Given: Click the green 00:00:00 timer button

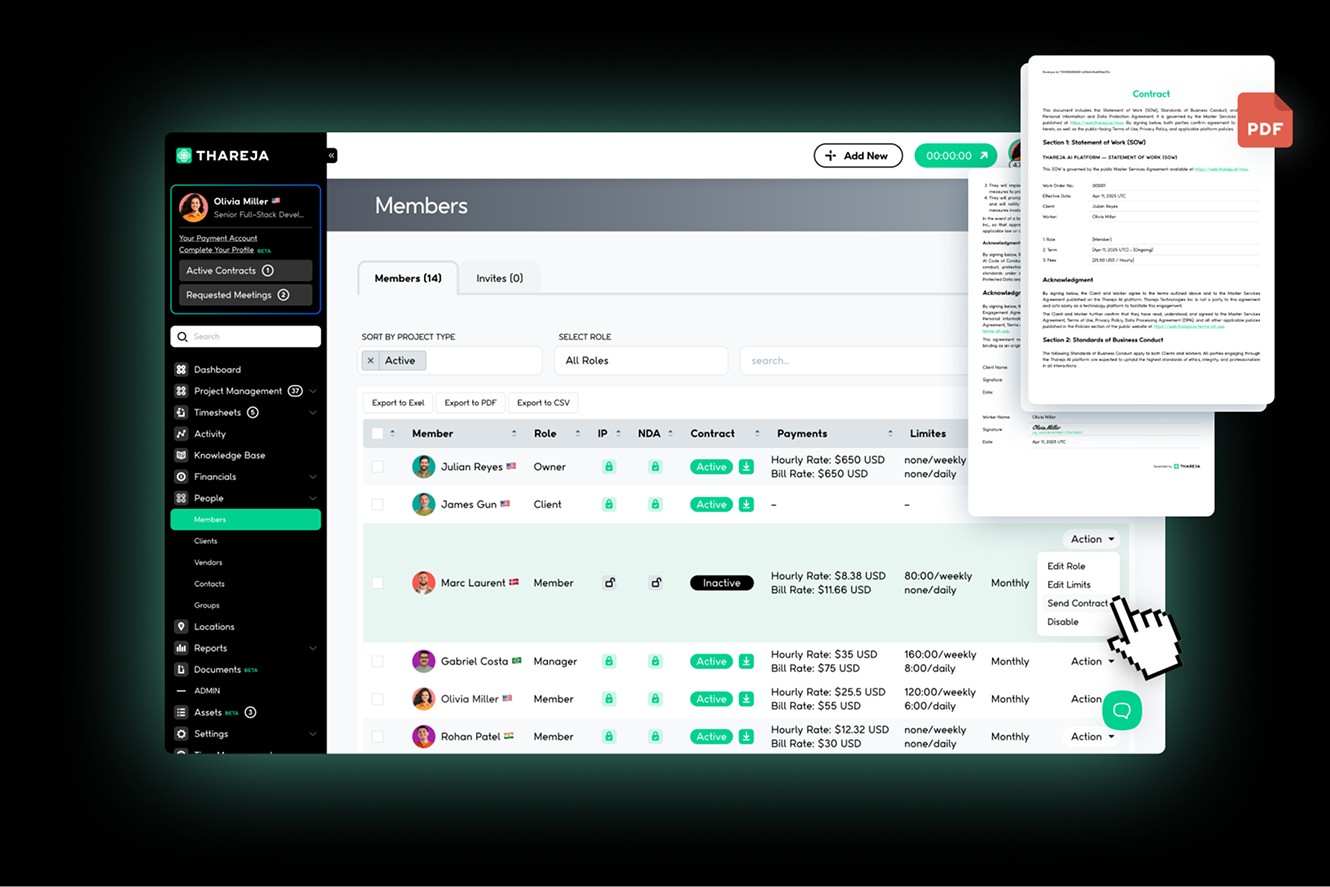Looking at the screenshot, I should coord(955,156).
